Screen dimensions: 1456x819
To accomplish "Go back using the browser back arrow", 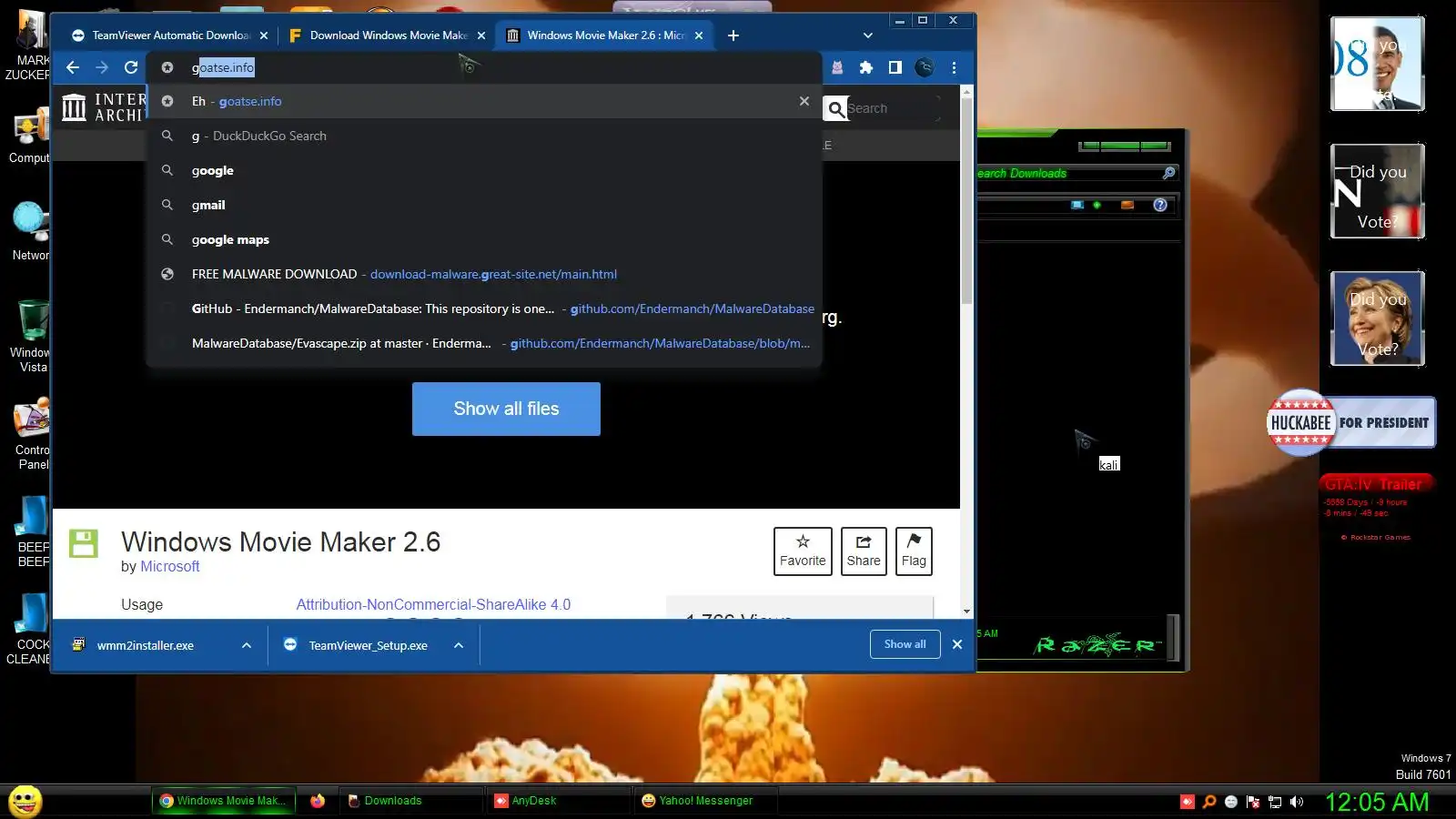I will pyautogui.click(x=73, y=67).
